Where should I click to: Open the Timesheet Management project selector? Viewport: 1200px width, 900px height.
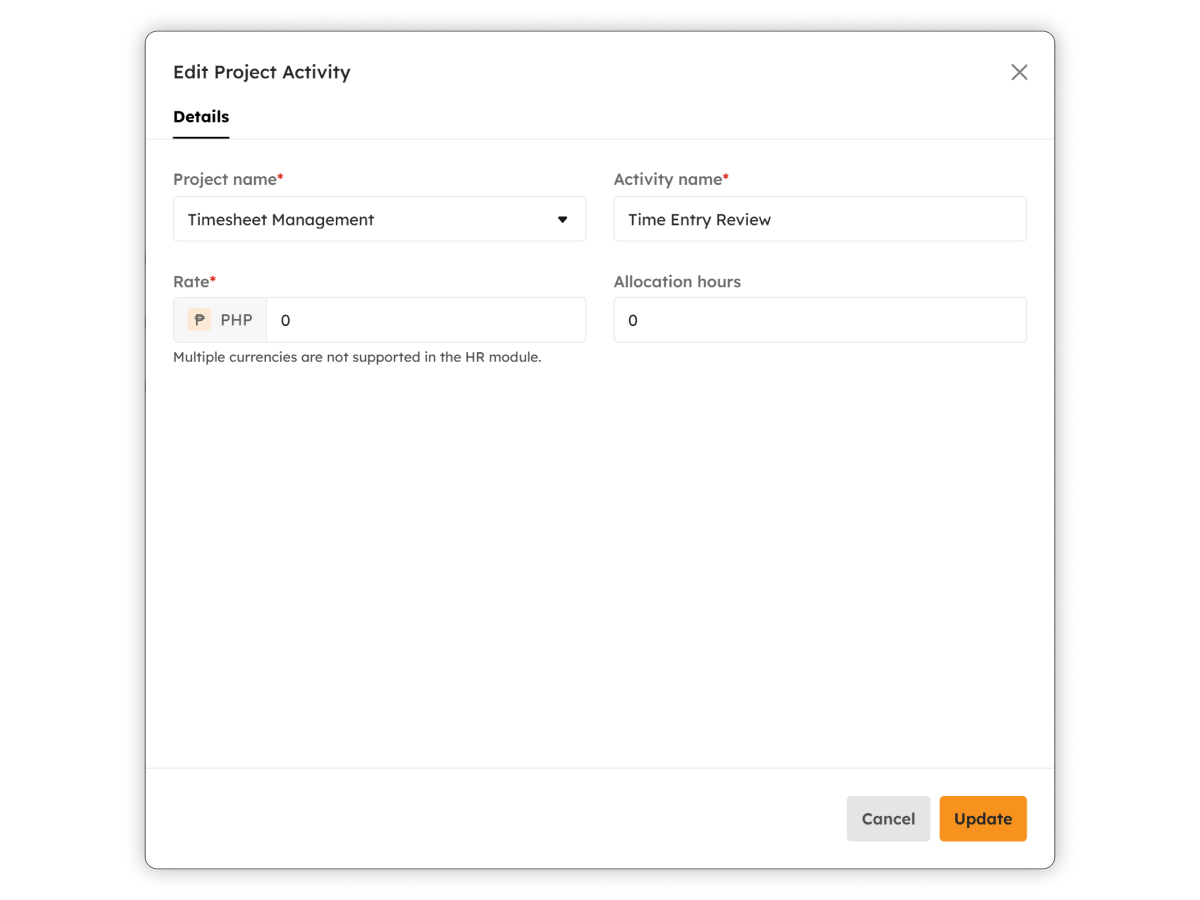click(380, 219)
